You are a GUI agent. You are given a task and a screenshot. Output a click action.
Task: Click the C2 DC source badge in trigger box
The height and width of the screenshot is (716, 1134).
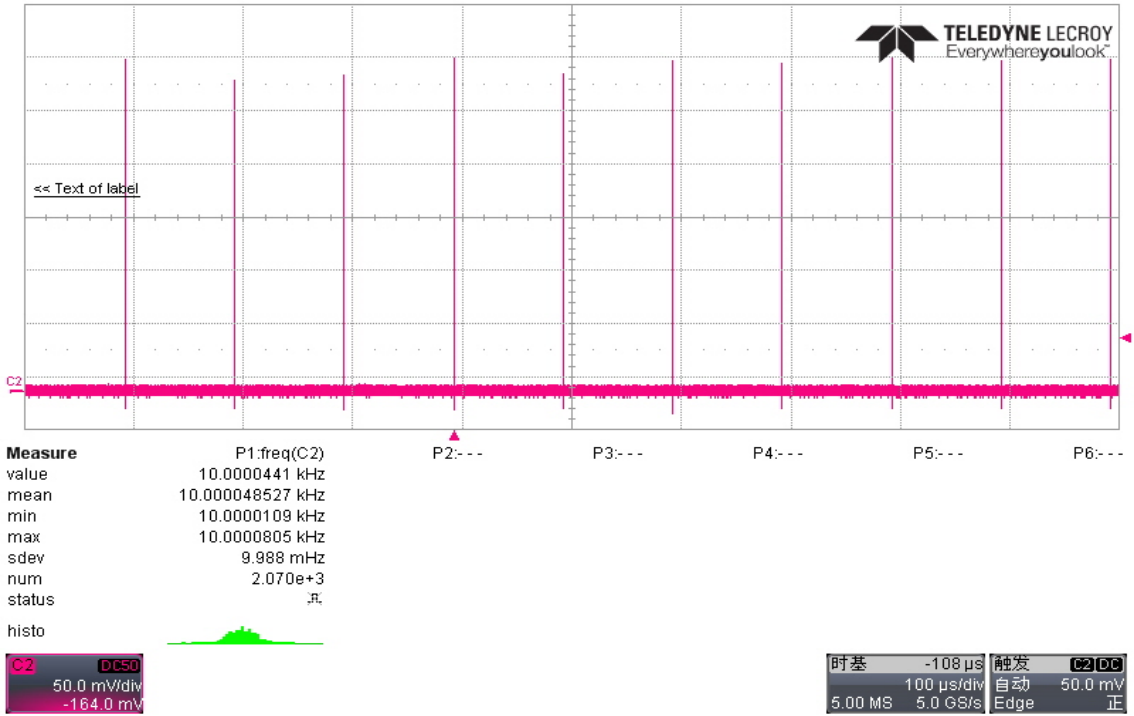pos(1096,665)
